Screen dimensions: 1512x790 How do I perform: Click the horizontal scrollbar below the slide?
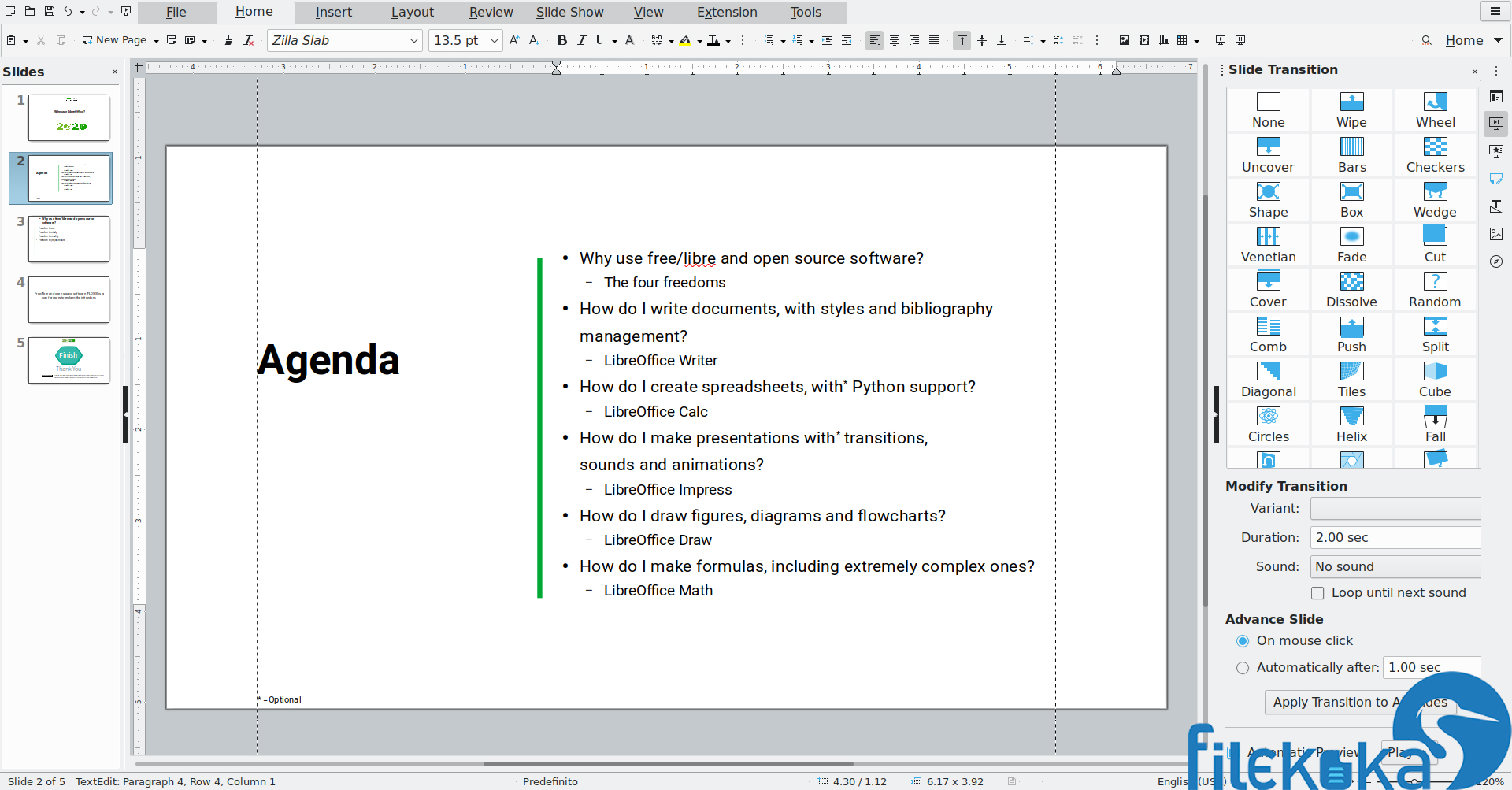click(x=668, y=763)
